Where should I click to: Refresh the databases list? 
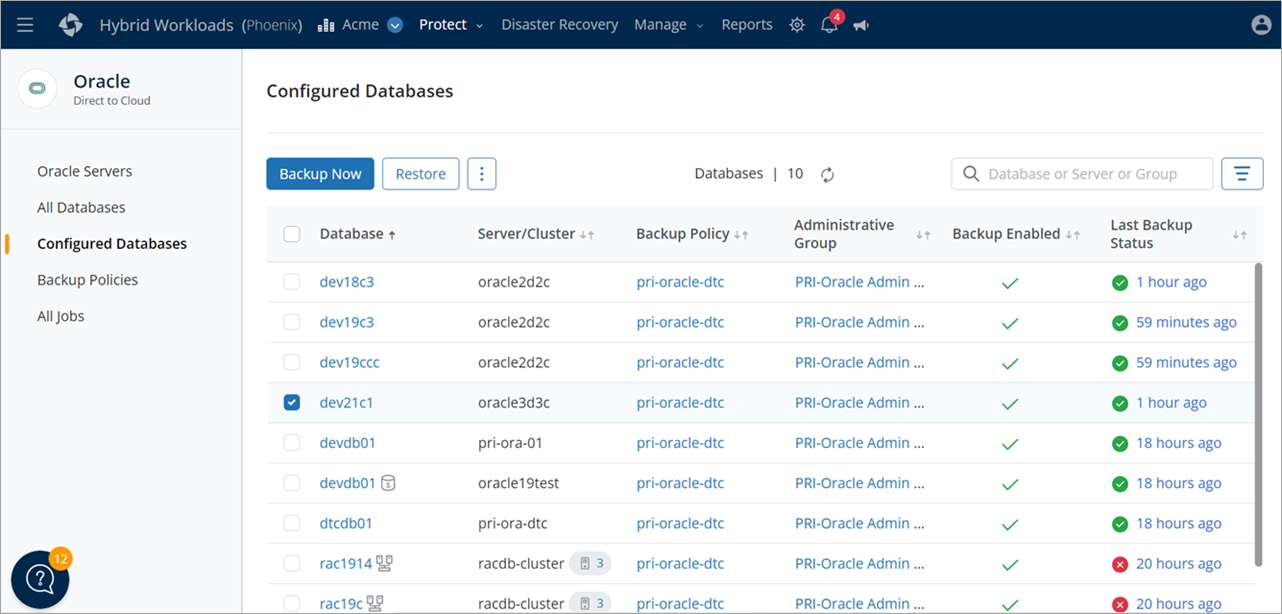(828, 174)
